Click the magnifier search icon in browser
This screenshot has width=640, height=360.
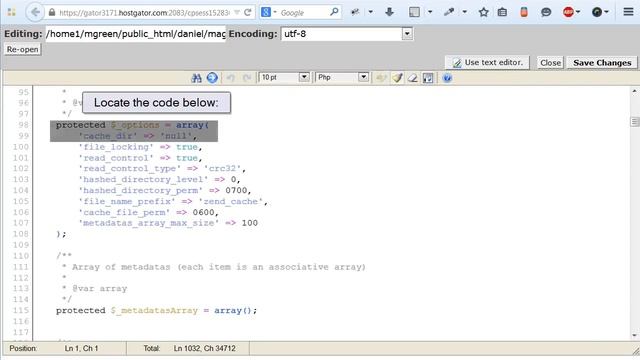[x=334, y=12]
